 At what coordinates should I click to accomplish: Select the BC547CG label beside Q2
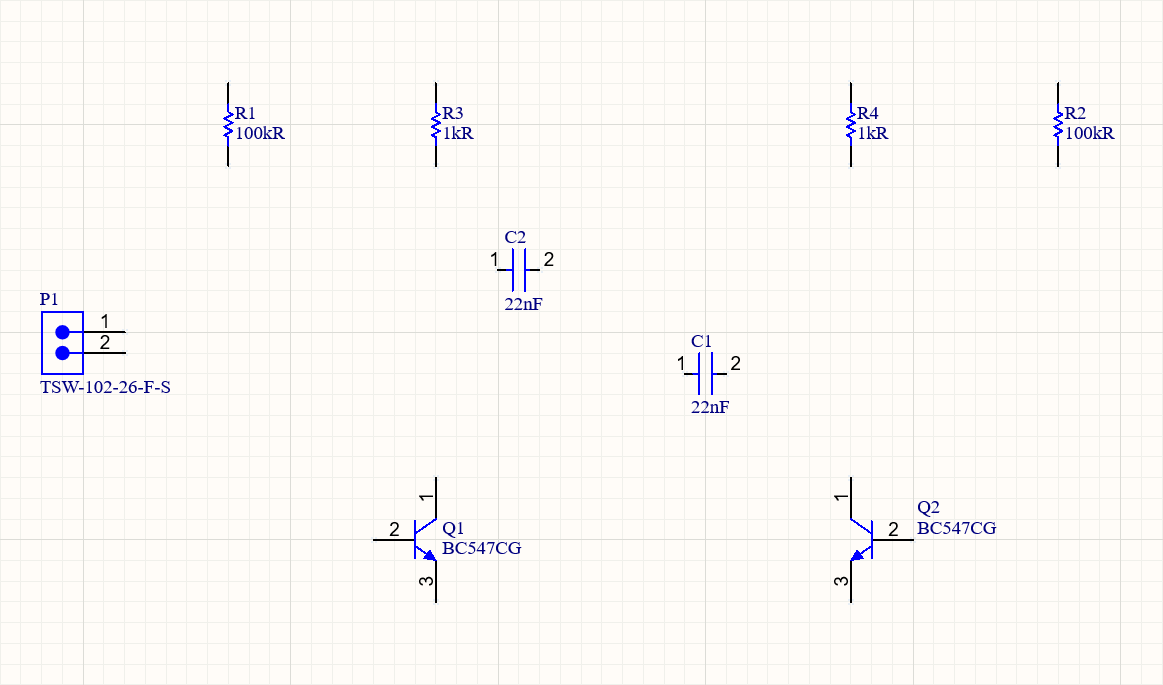click(956, 529)
